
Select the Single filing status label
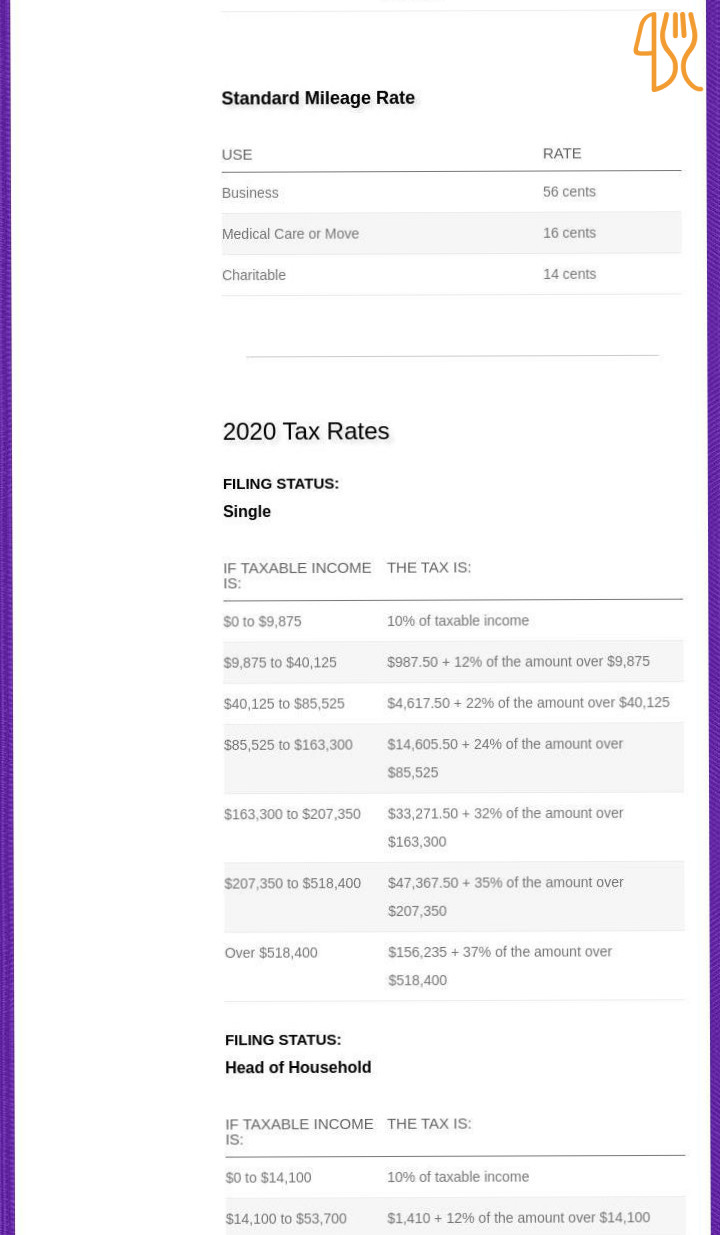247,512
